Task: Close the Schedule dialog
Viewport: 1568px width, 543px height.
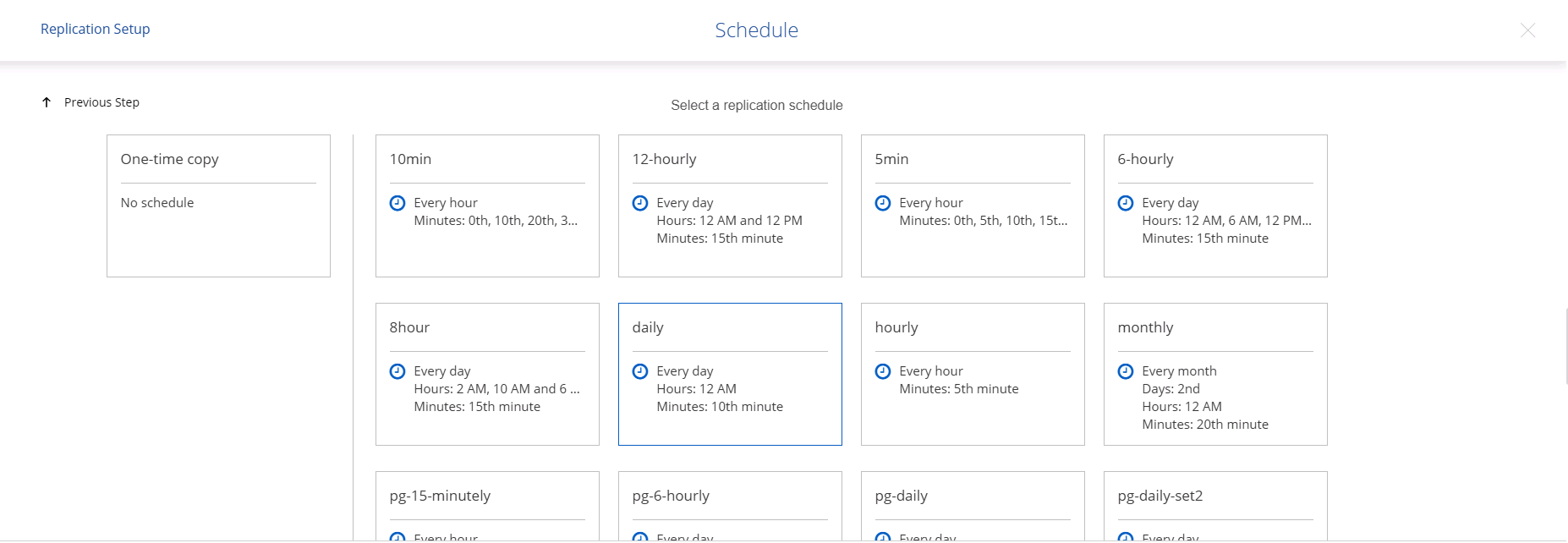Action: (1527, 30)
